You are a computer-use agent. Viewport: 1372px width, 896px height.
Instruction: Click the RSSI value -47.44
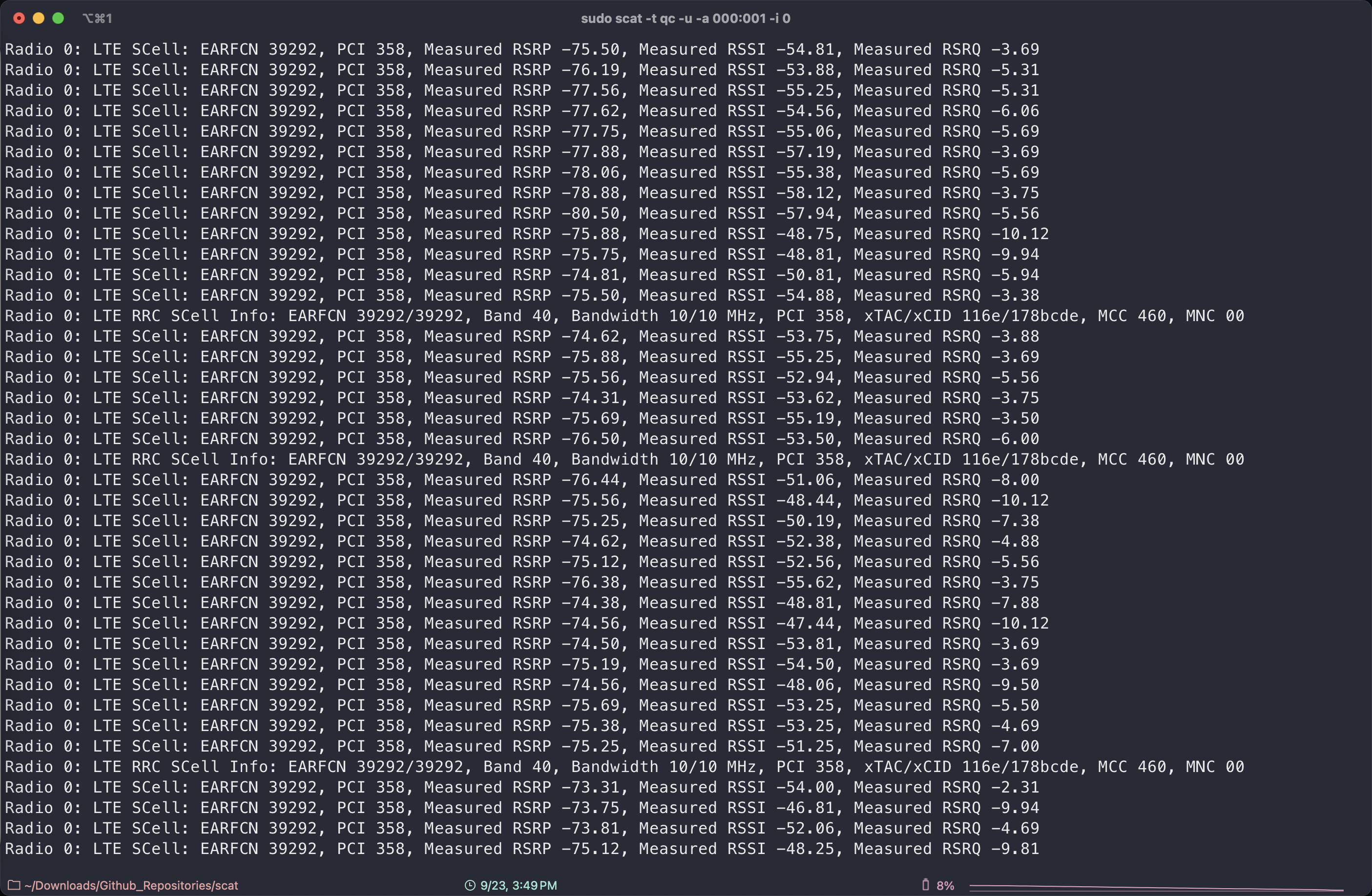pyautogui.click(x=805, y=624)
